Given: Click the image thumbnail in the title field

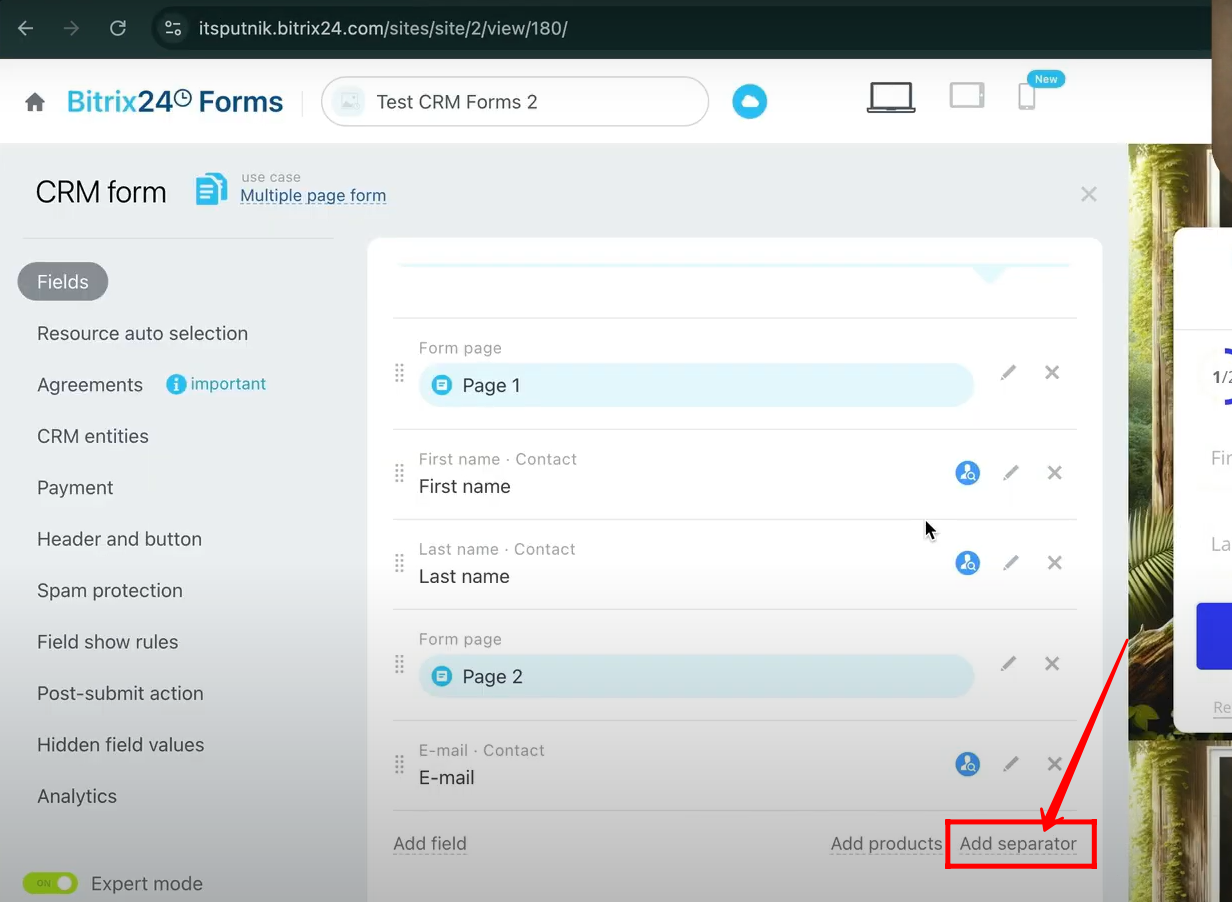Looking at the screenshot, I should pyautogui.click(x=349, y=102).
